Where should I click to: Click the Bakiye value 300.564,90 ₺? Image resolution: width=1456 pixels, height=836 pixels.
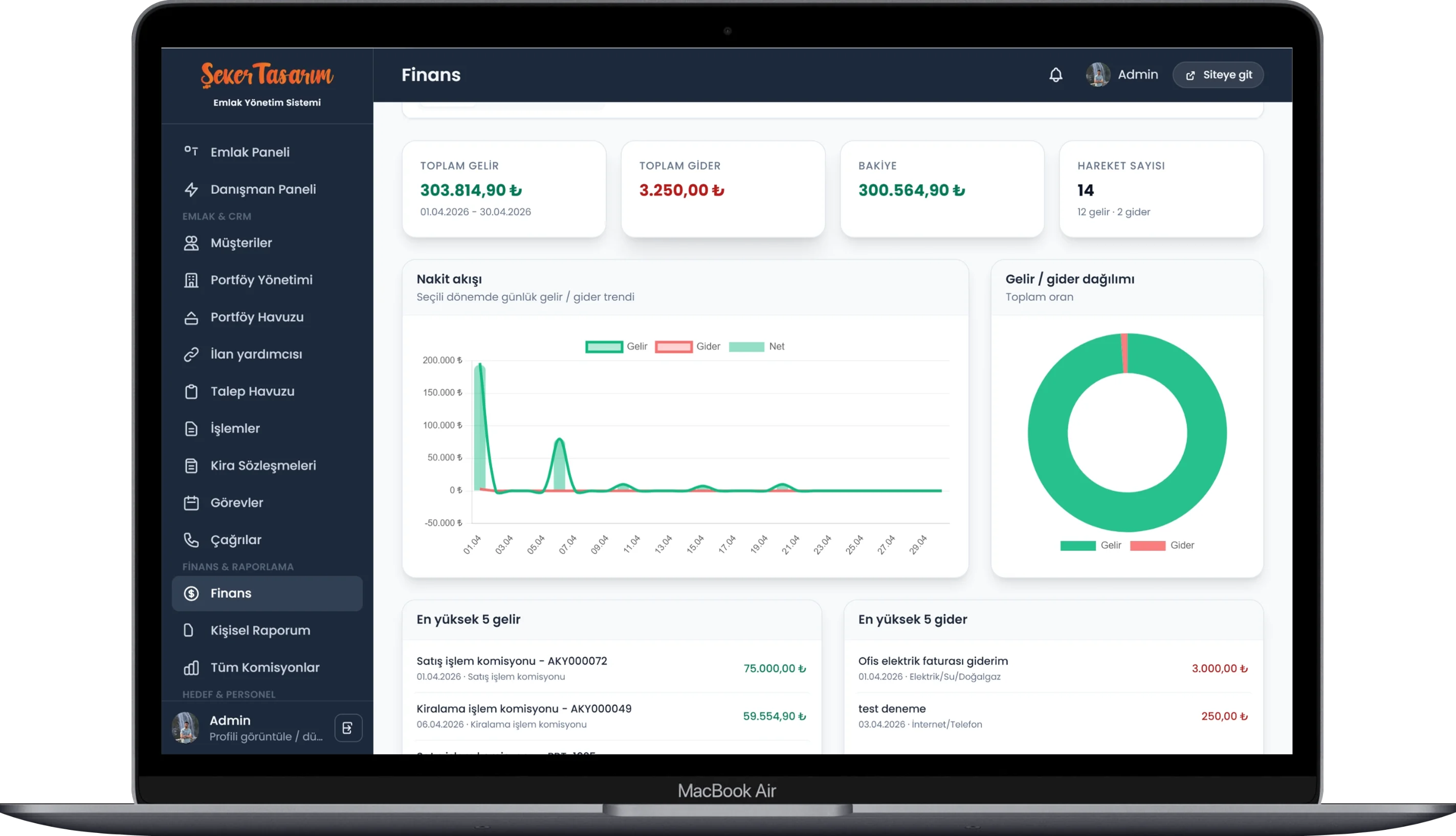(x=911, y=190)
